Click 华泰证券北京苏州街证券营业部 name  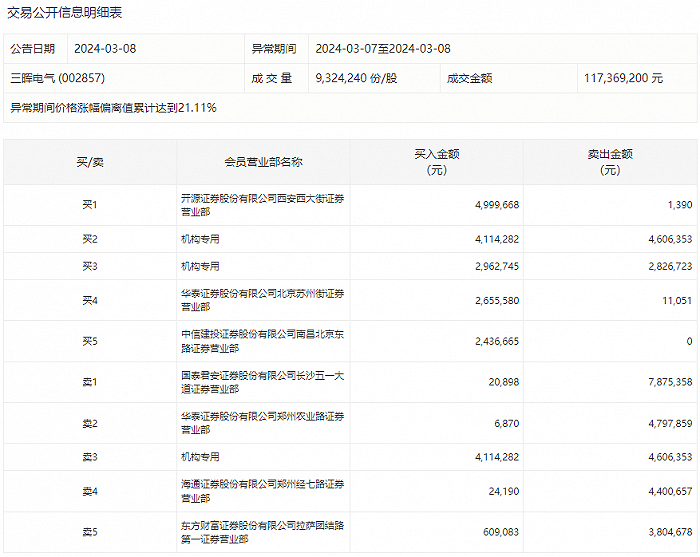tap(262, 300)
